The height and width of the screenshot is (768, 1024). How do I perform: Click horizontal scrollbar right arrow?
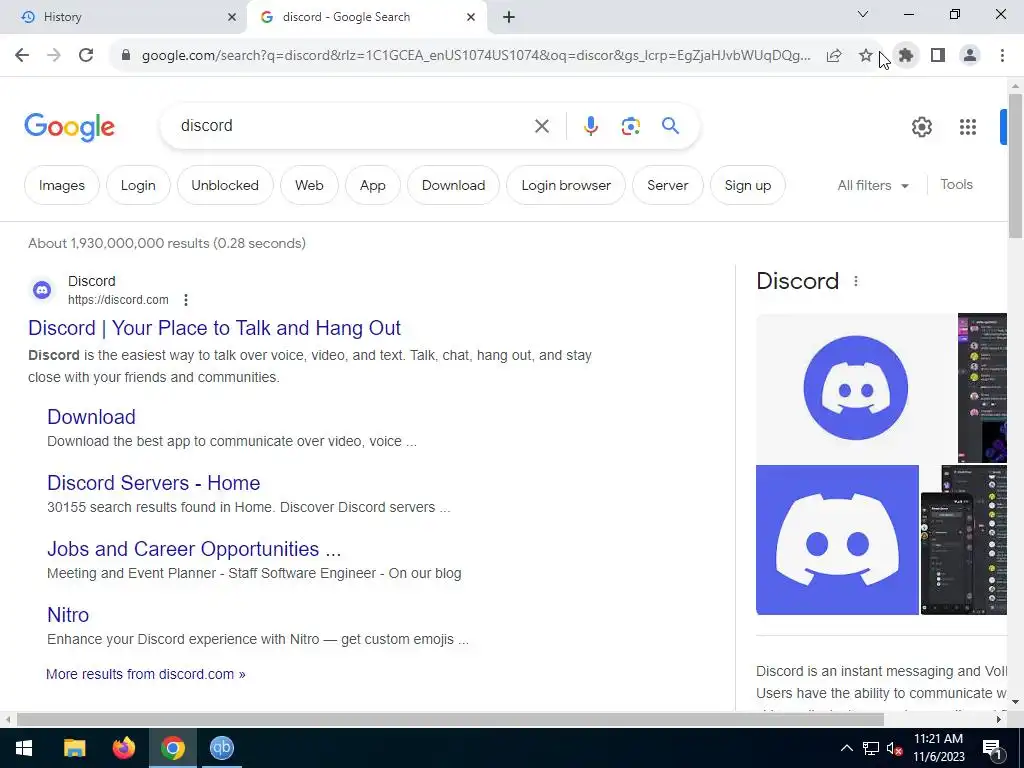click(x=999, y=719)
